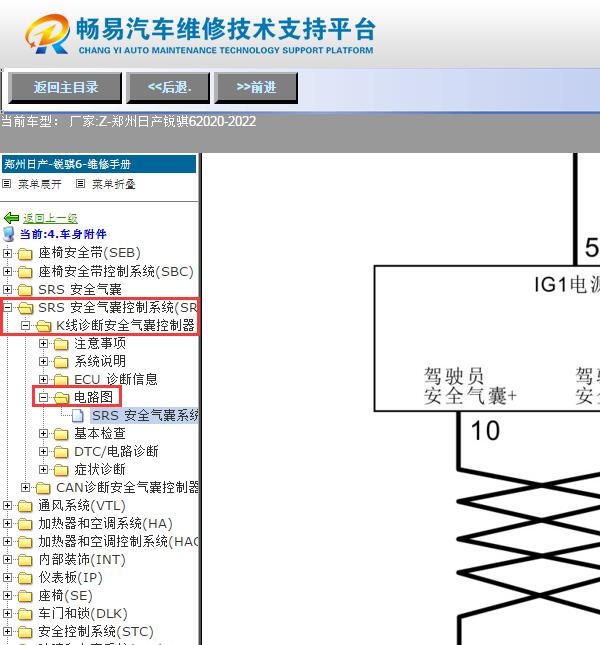Go back with the <<后退 button
600x645 pixels.
(x=168, y=88)
